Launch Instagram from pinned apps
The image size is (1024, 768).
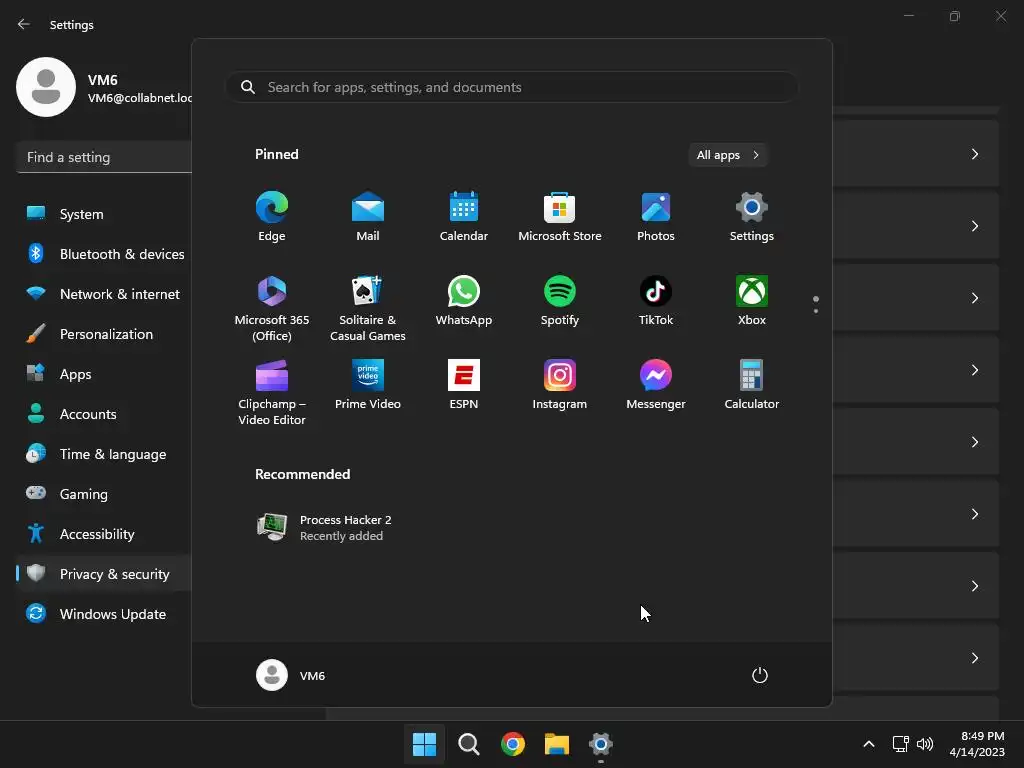(x=560, y=385)
